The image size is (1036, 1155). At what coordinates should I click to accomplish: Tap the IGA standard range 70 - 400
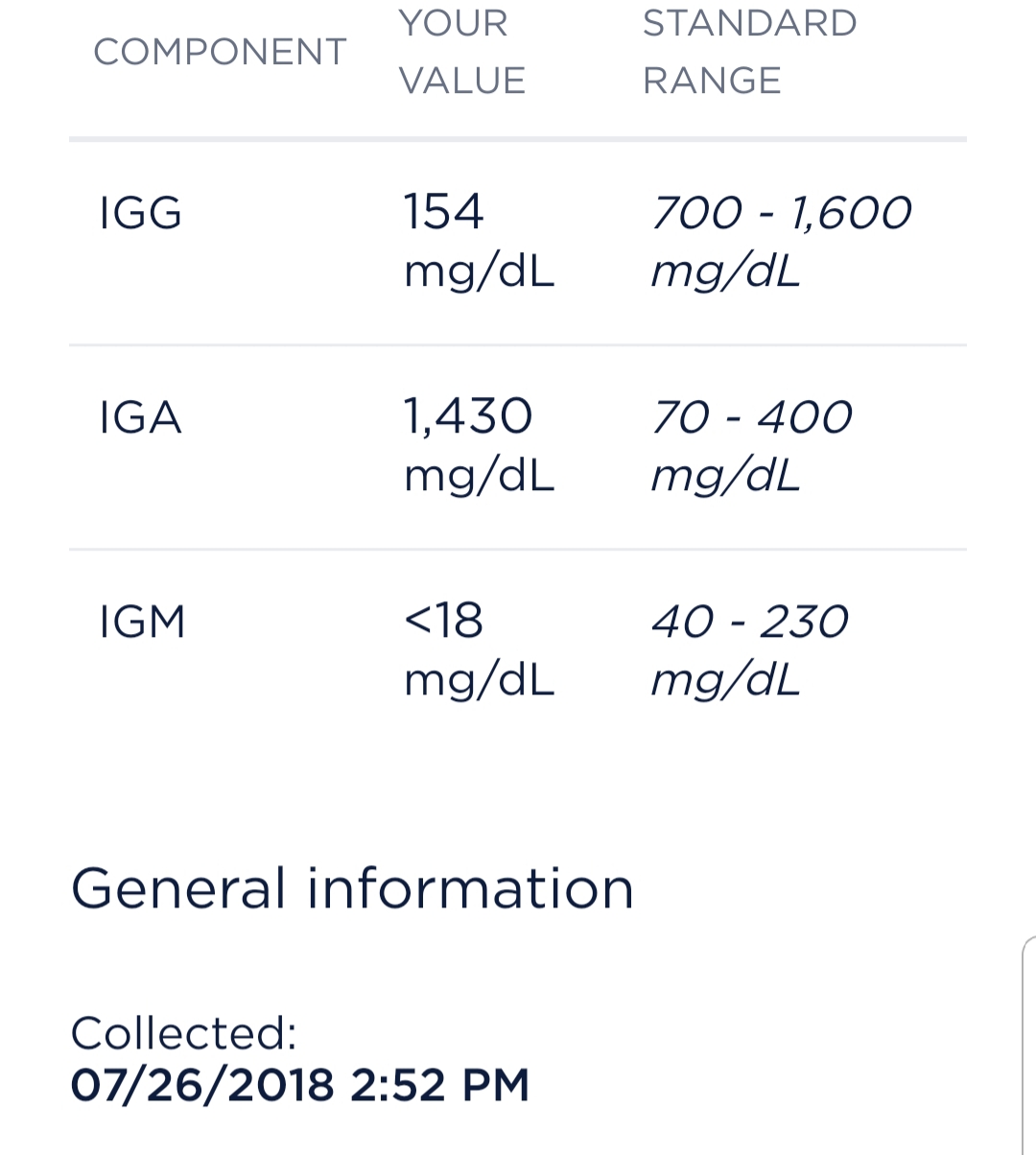pyautogui.click(x=751, y=417)
